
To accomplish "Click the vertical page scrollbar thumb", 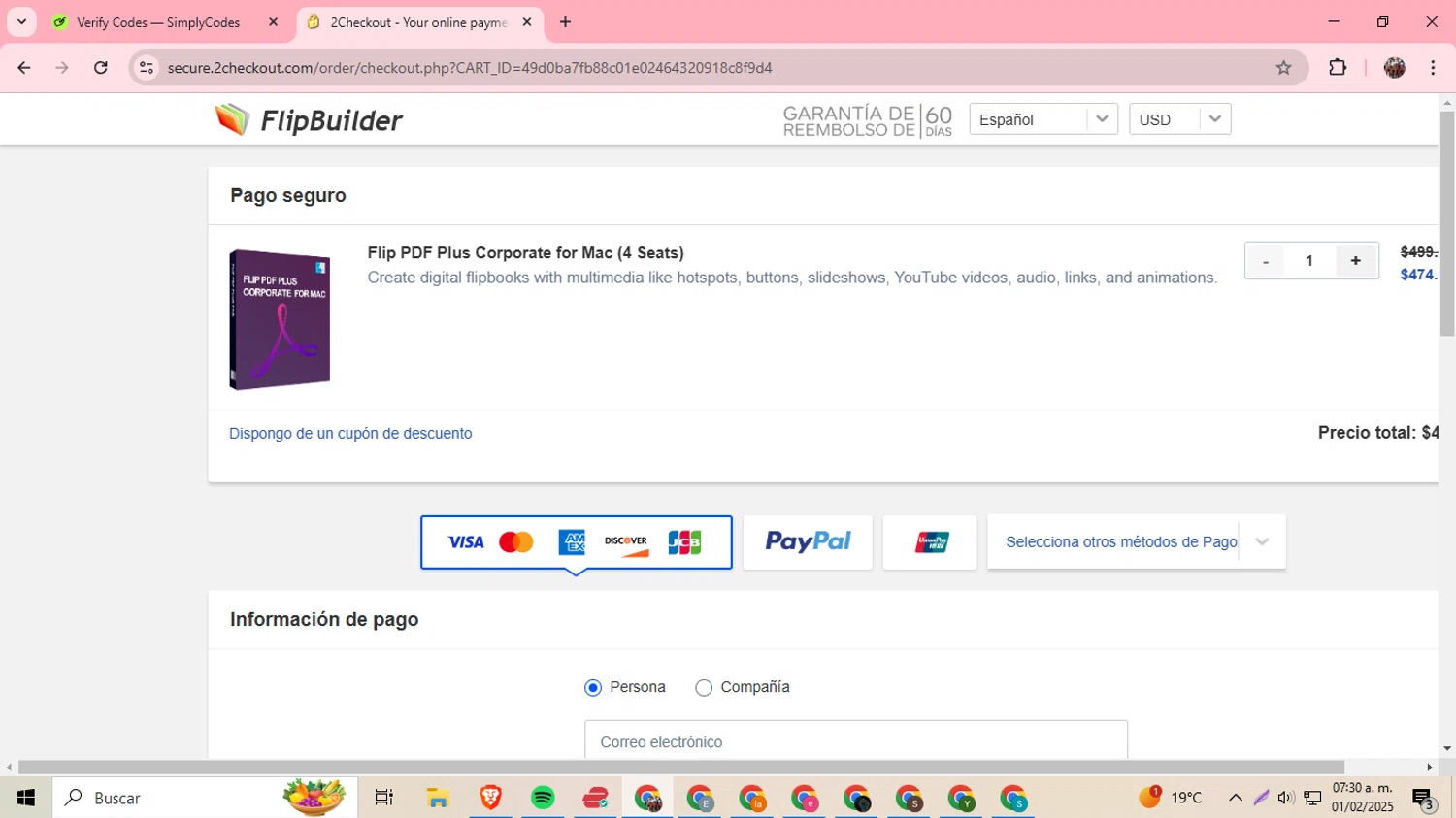I will click(x=1447, y=224).
